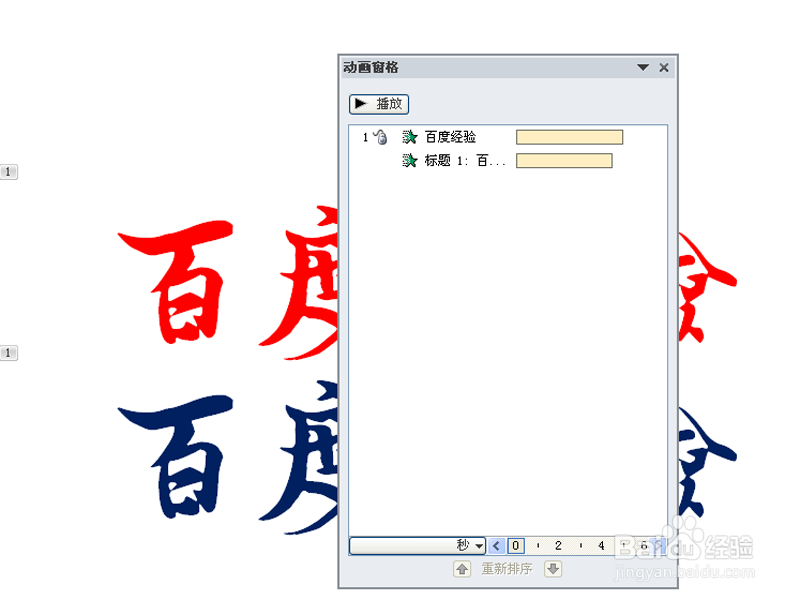Click the sequence number 1 in the animation list

(365, 137)
